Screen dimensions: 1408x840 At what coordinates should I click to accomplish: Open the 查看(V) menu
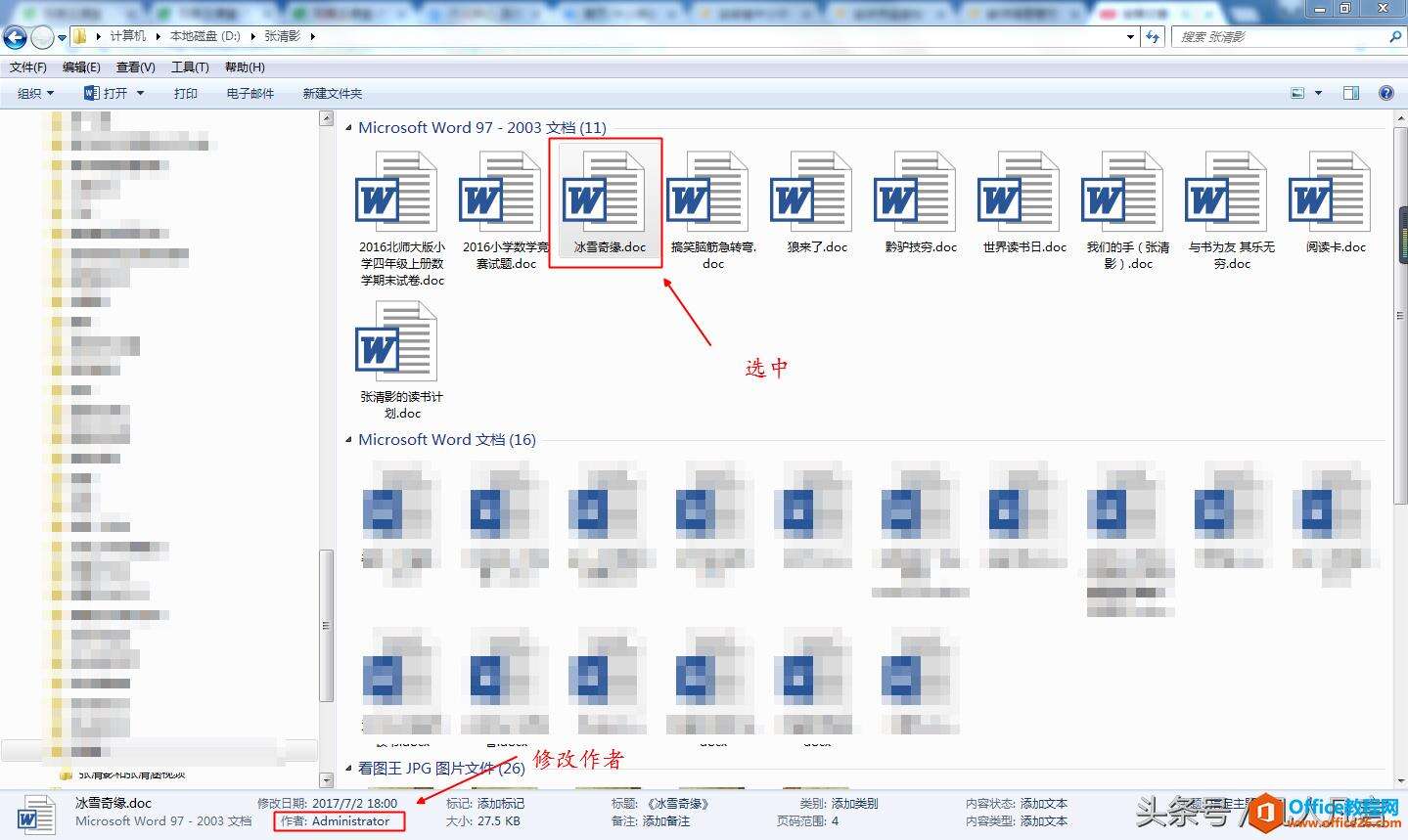coord(135,67)
